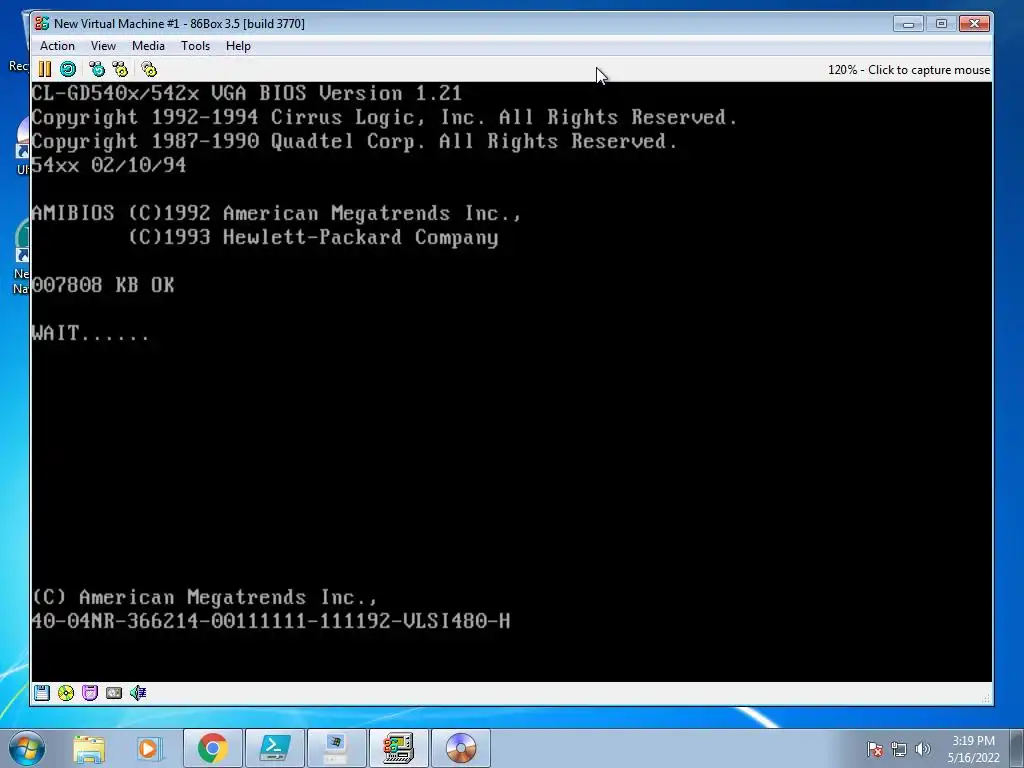Click the taskbar clock showing 3:19 PM
The width and height of the screenshot is (1024, 768).
(973, 749)
